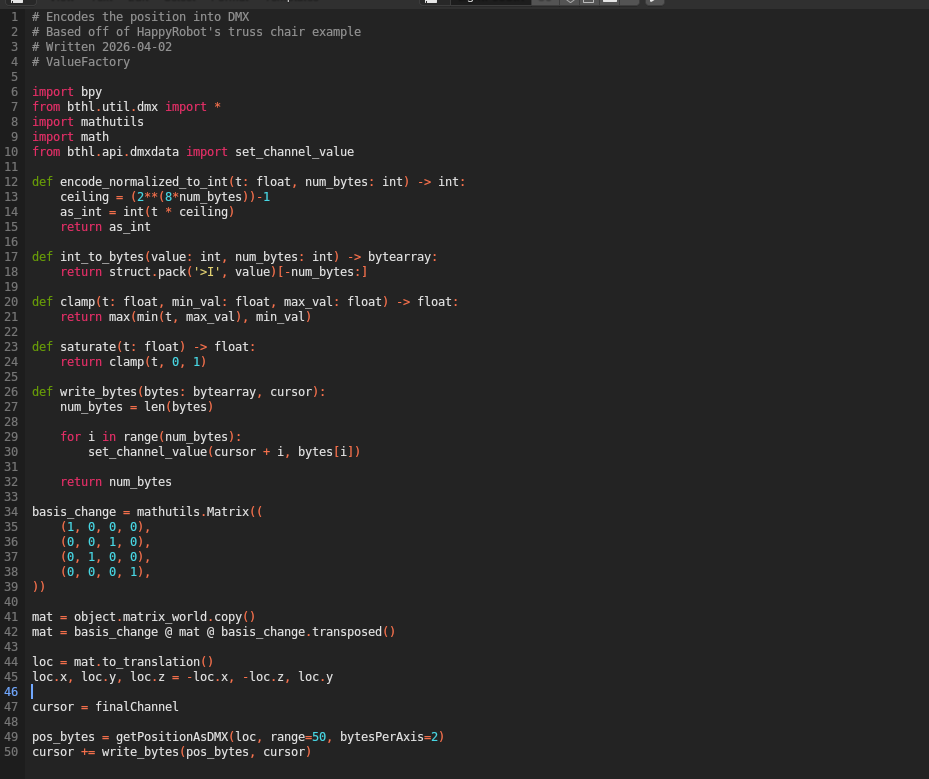The width and height of the screenshot is (929, 779).
Task: Click the comment mentioning HappyRobot's truss chair example
Action: [x=196, y=31]
